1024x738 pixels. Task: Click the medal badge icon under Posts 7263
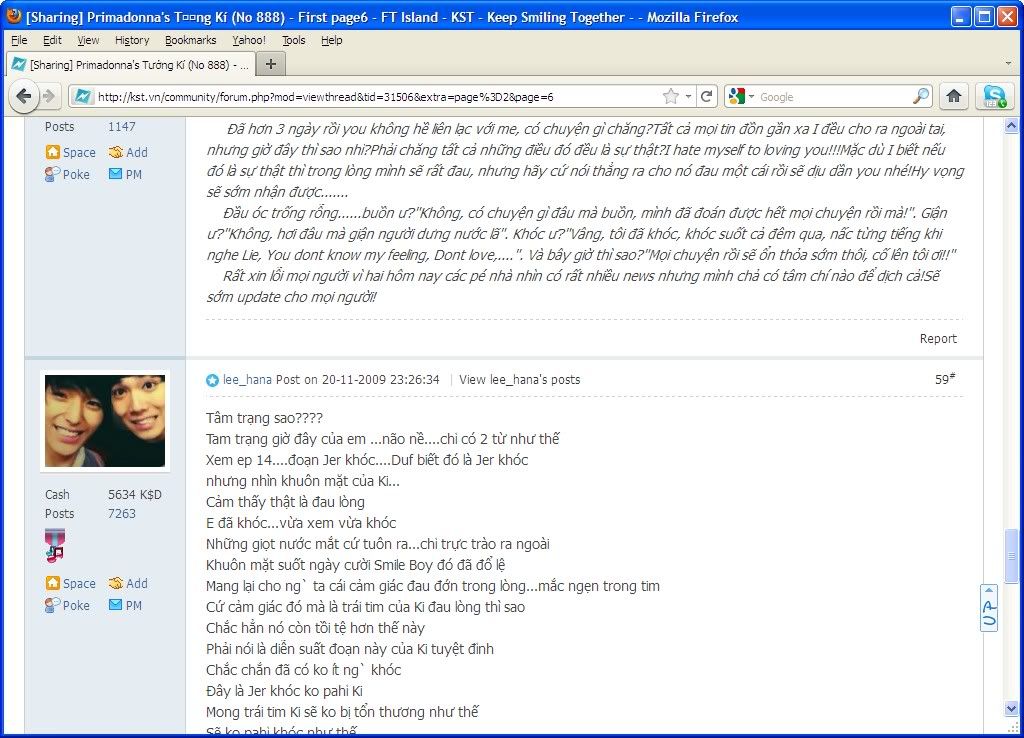pos(55,546)
